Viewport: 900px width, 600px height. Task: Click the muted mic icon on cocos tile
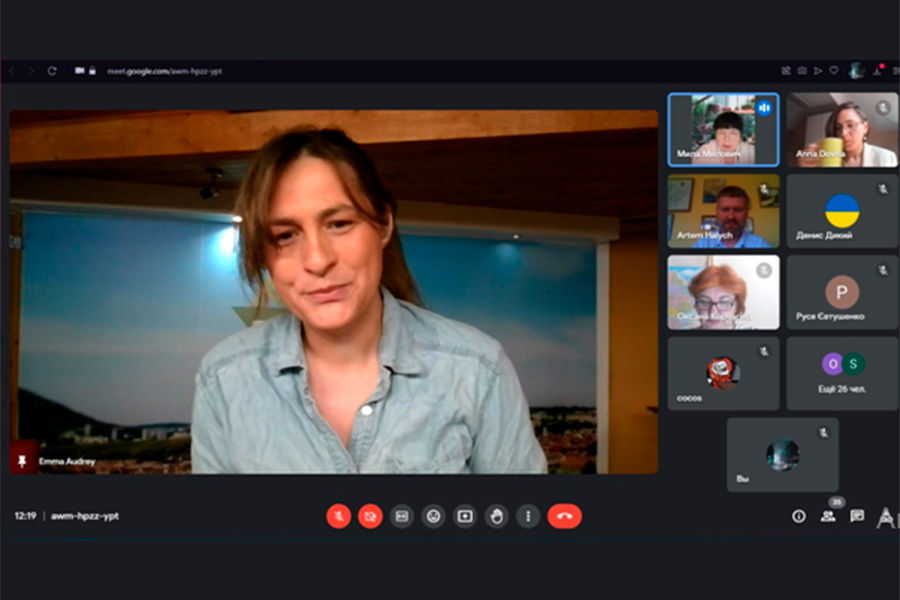764,351
